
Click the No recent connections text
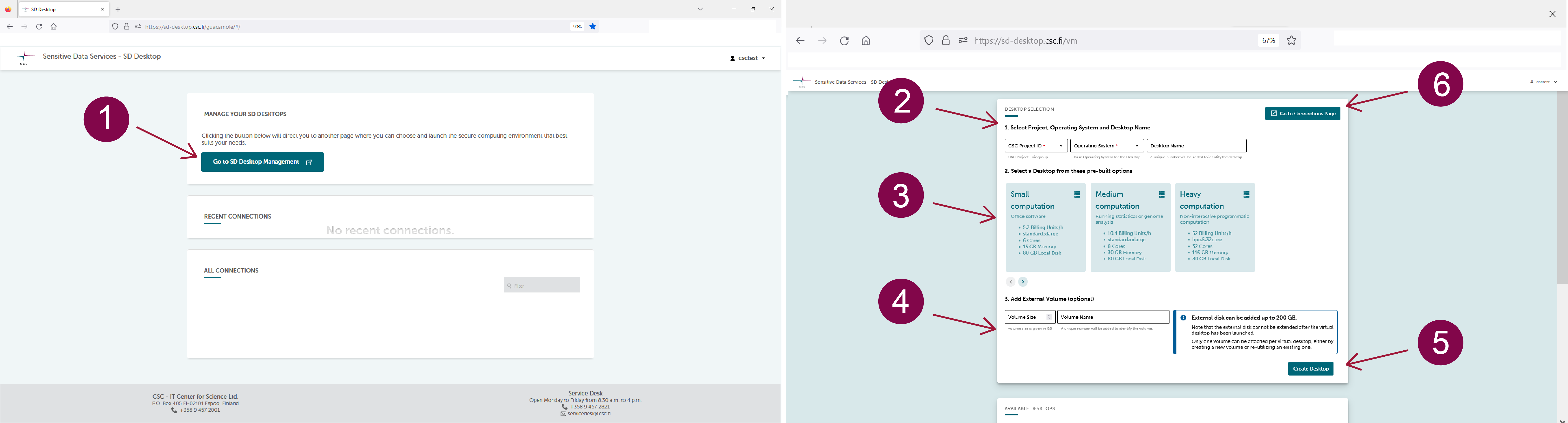[x=390, y=231]
